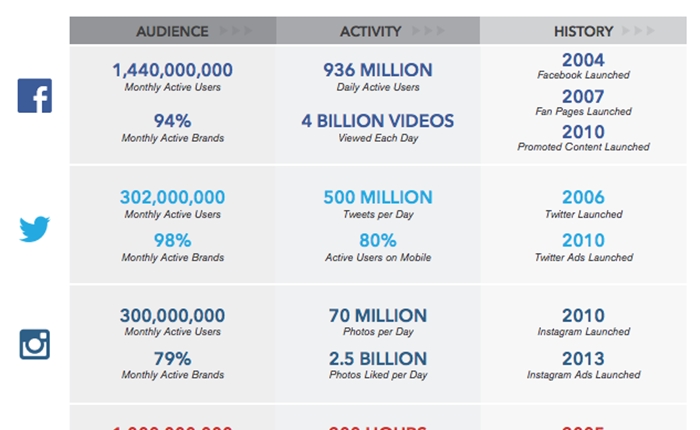Viewport: 700px width, 430px height.
Task: Click Instagram's 300,000,000 monthly users figure
Action: point(172,316)
